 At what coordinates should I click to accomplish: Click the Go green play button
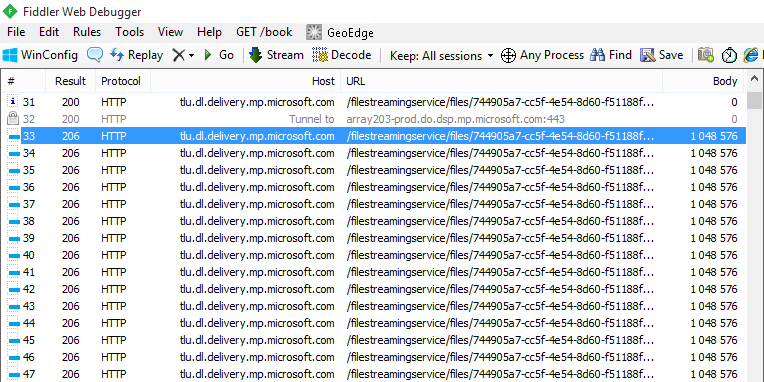point(208,55)
